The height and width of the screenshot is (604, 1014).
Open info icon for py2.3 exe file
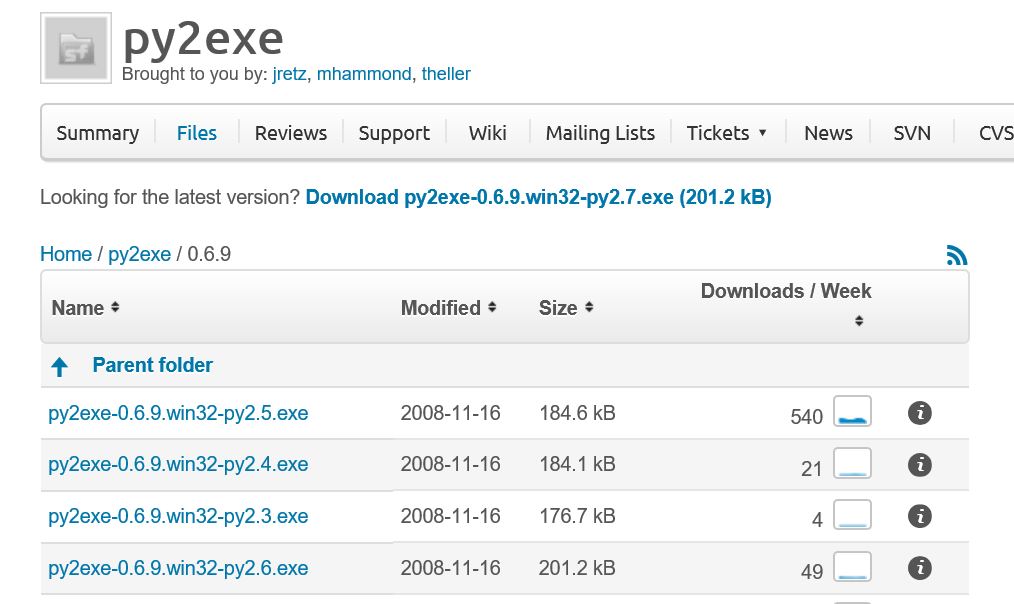(x=919, y=517)
